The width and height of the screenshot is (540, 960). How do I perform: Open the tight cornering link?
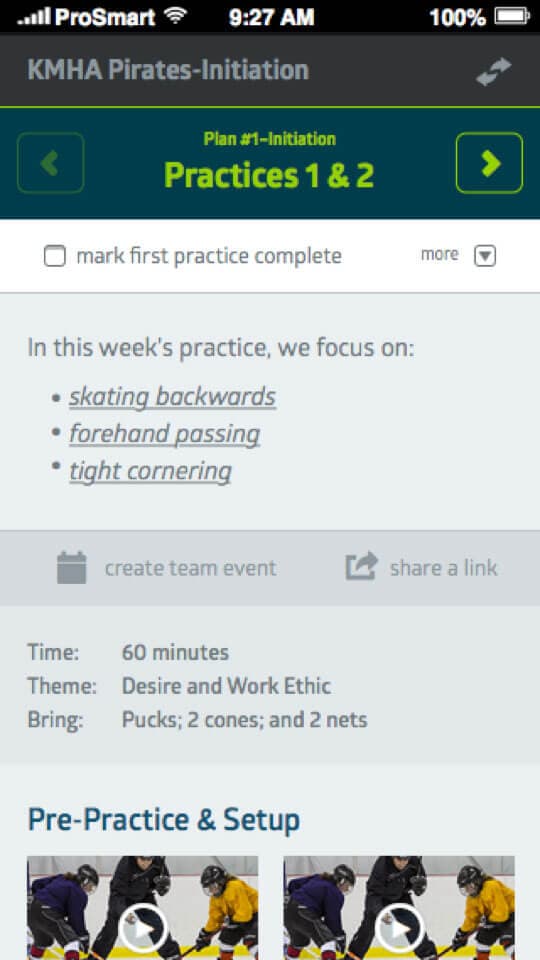tap(150, 471)
